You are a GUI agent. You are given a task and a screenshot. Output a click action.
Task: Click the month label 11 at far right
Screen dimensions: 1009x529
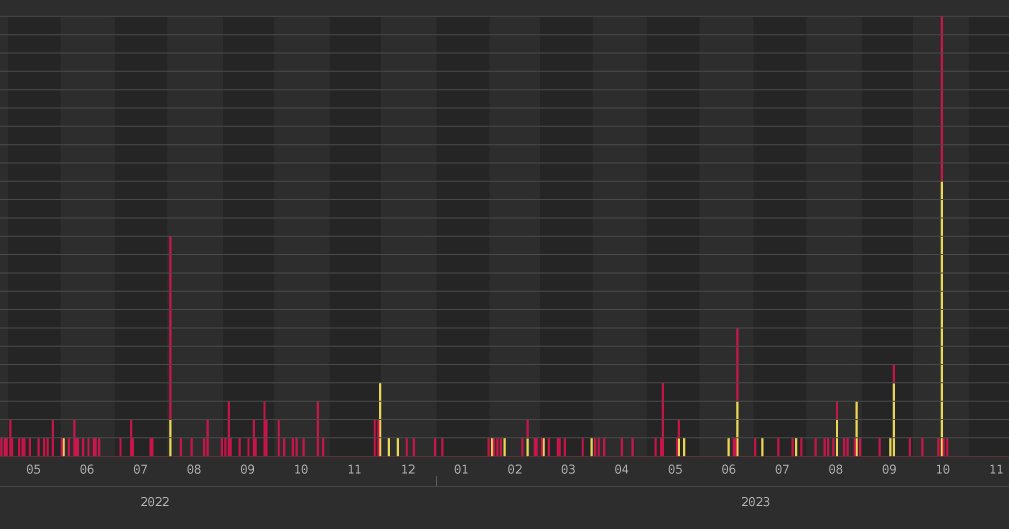click(996, 470)
